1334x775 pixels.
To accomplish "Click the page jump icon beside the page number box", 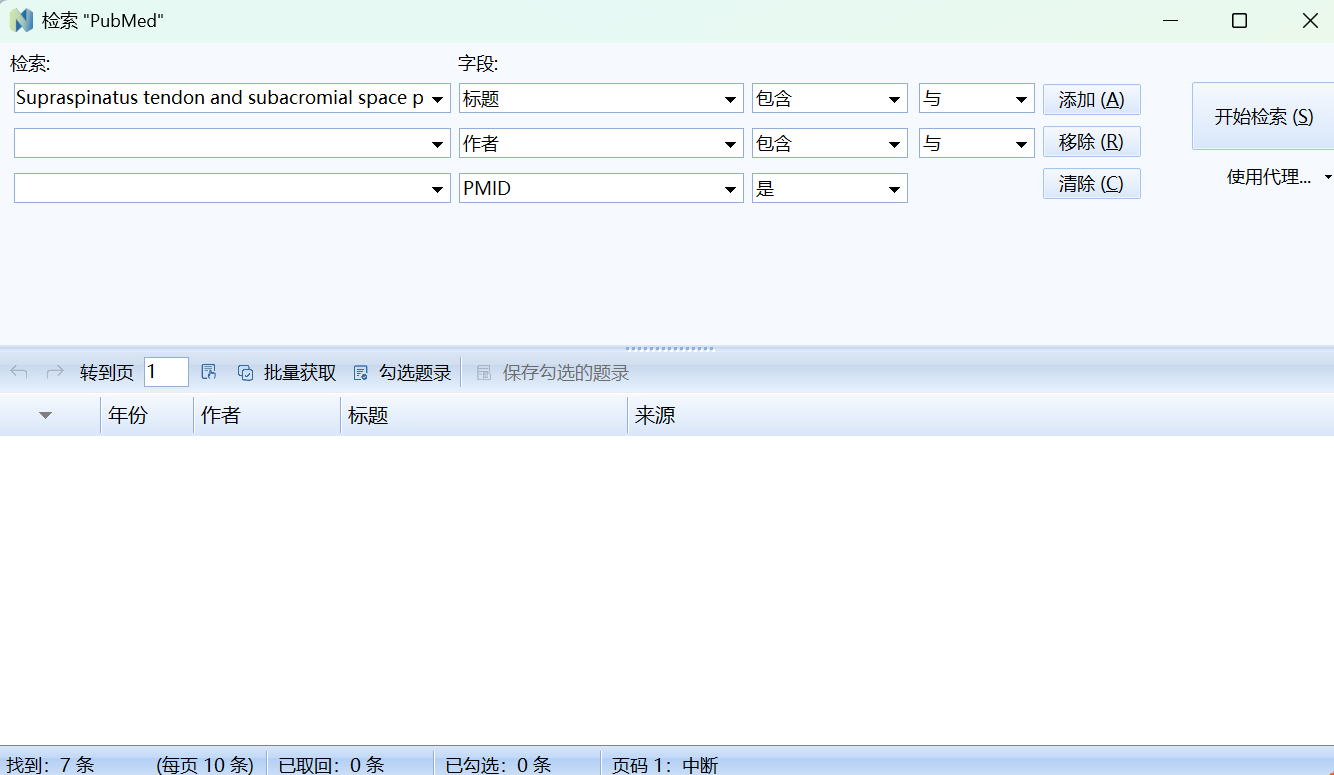I will tap(209, 373).
